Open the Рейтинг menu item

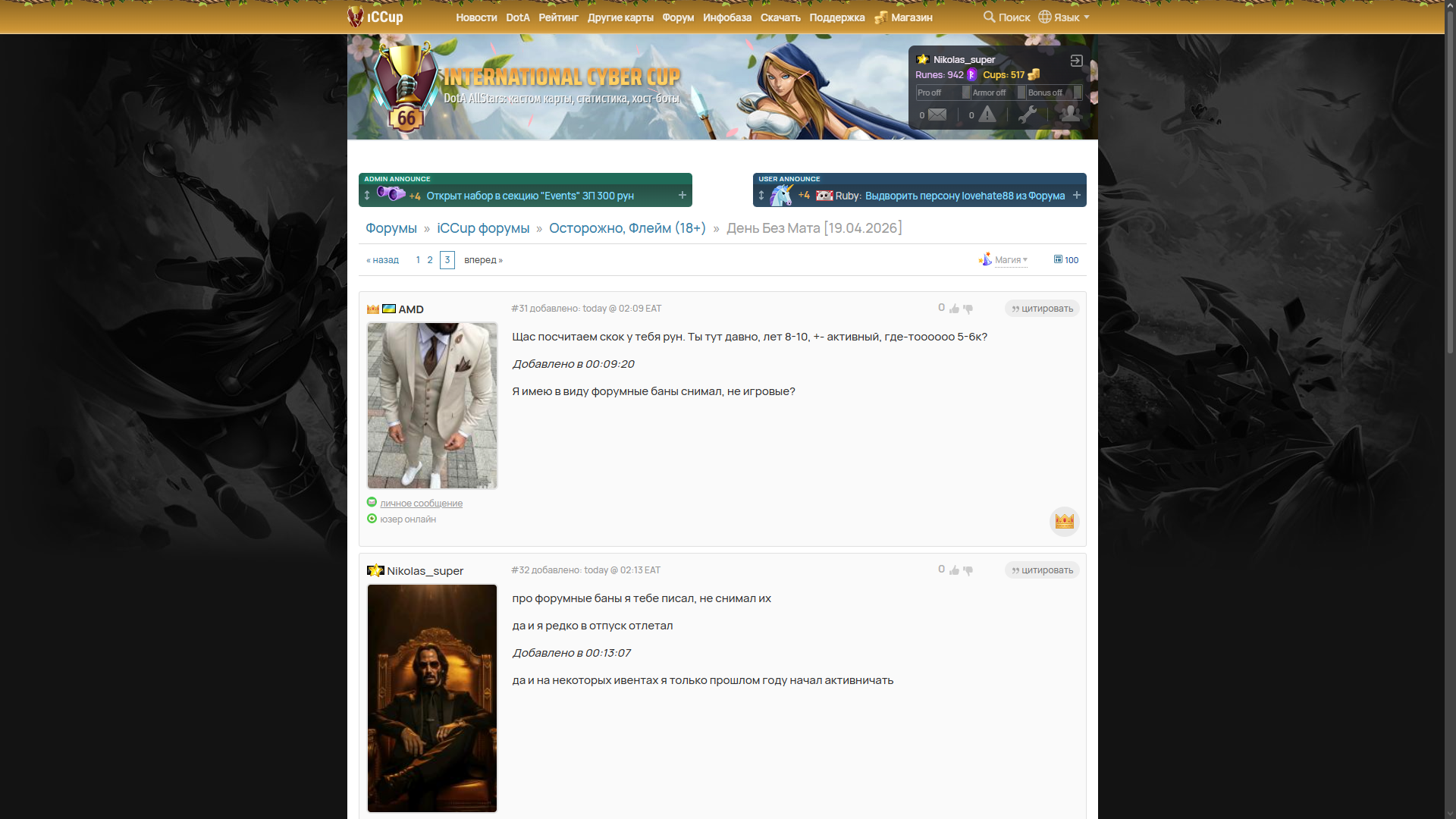click(x=558, y=17)
